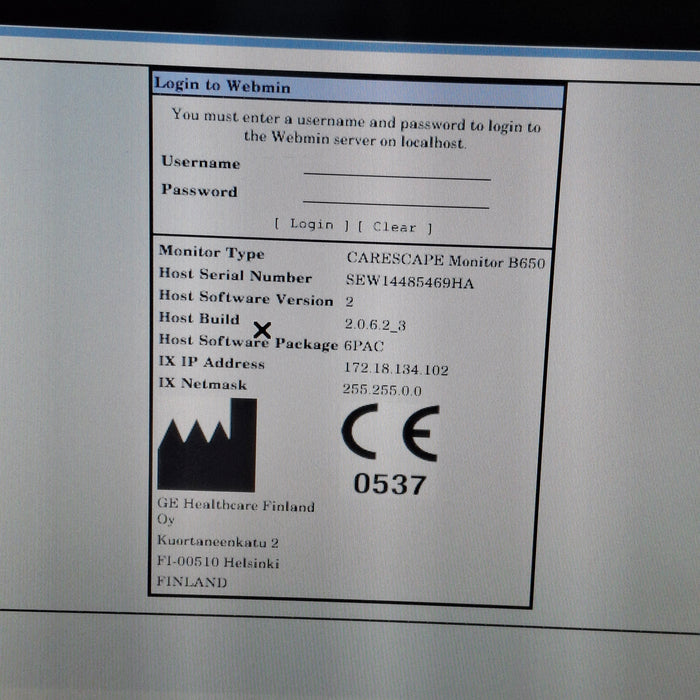Click the 'IX IP Address' label

point(212,362)
